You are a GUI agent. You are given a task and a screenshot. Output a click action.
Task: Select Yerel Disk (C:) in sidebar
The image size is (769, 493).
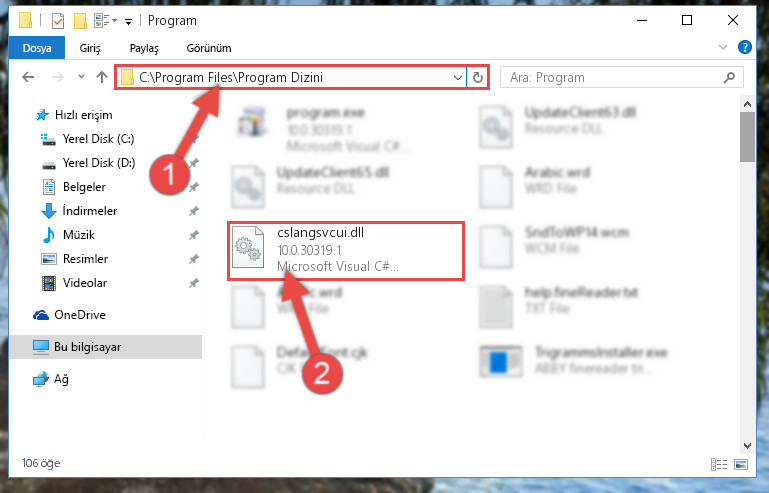(x=98, y=139)
